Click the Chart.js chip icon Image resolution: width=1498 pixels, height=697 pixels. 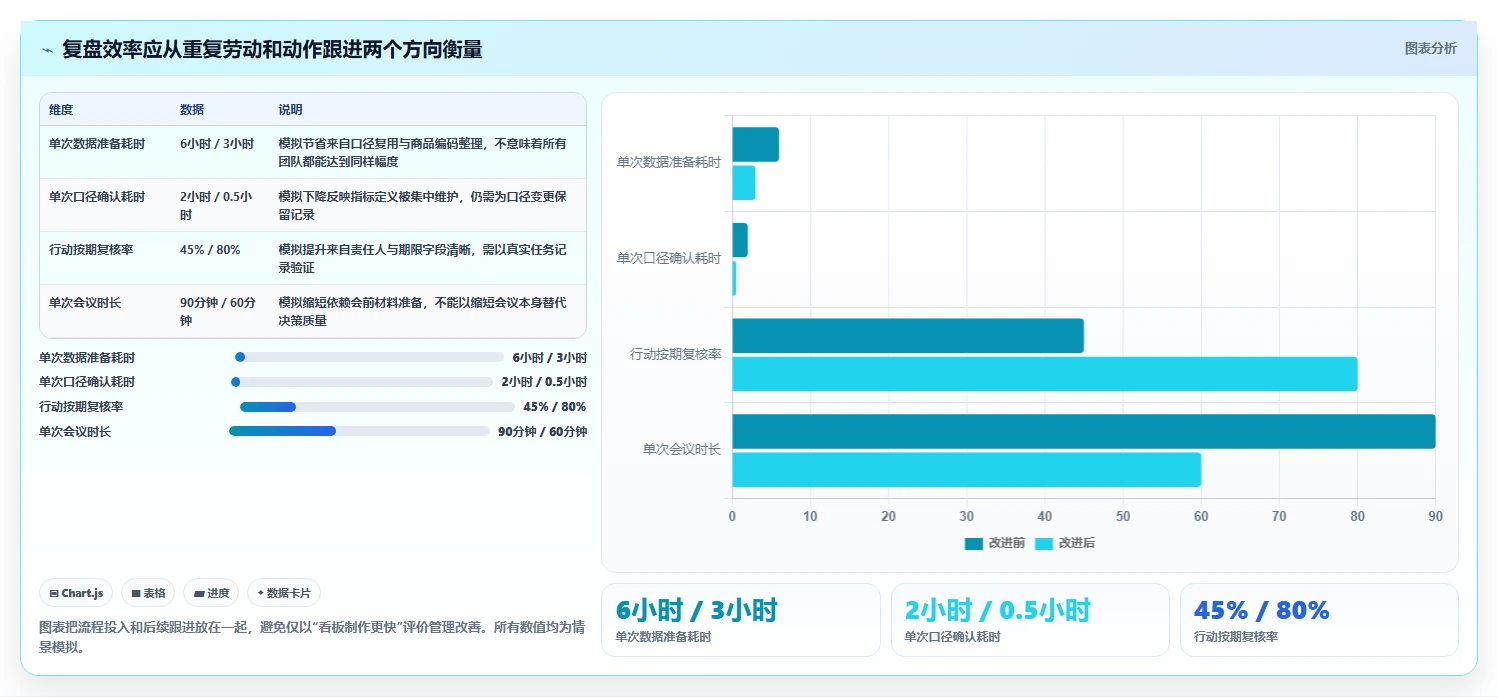pyautogui.click(x=54, y=593)
